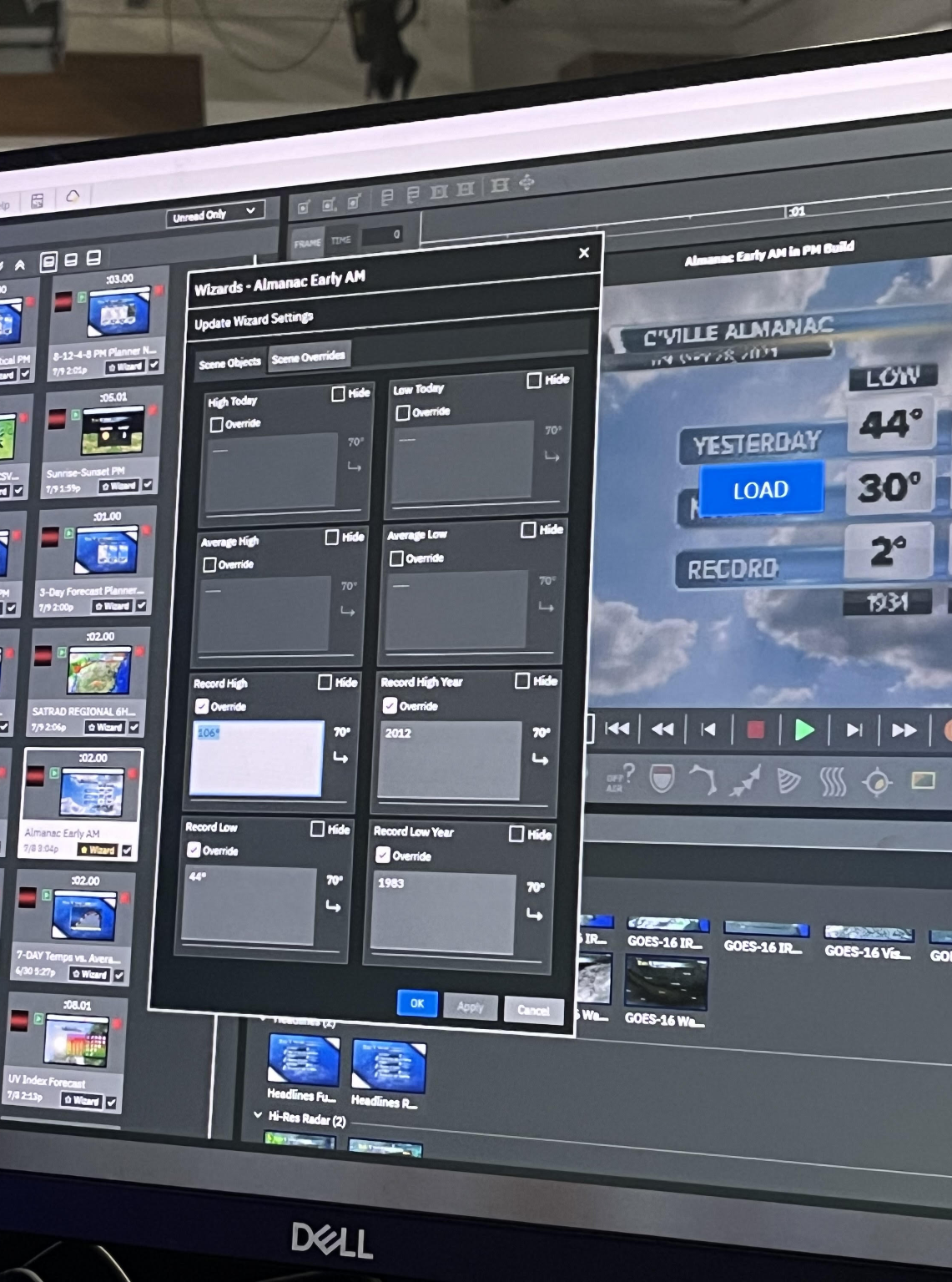This screenshot has height=1282, width=952.
Task: Click return arrow in Record High box
Action: (340, 758)
